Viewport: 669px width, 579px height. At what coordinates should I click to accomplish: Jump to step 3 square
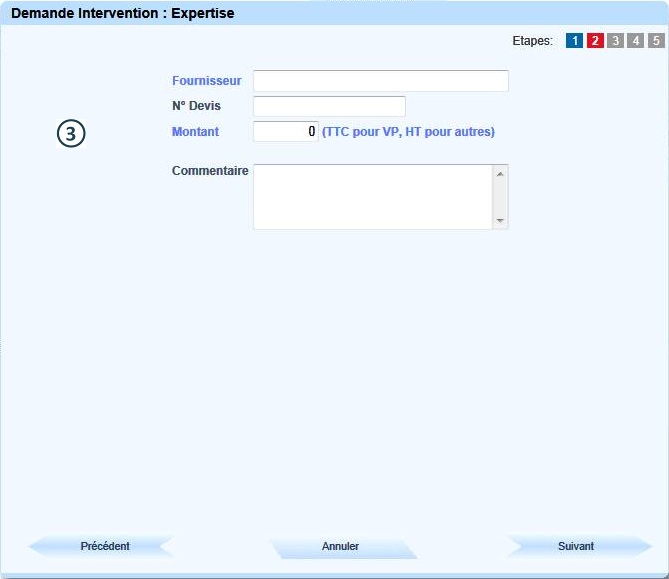pos(616,41)
